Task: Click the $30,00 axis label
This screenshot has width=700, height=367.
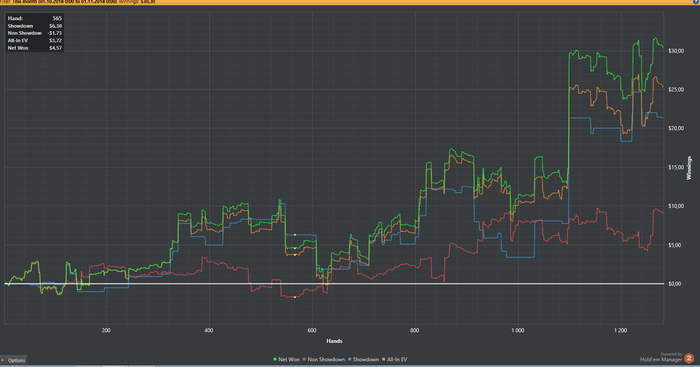Action: 676,51
